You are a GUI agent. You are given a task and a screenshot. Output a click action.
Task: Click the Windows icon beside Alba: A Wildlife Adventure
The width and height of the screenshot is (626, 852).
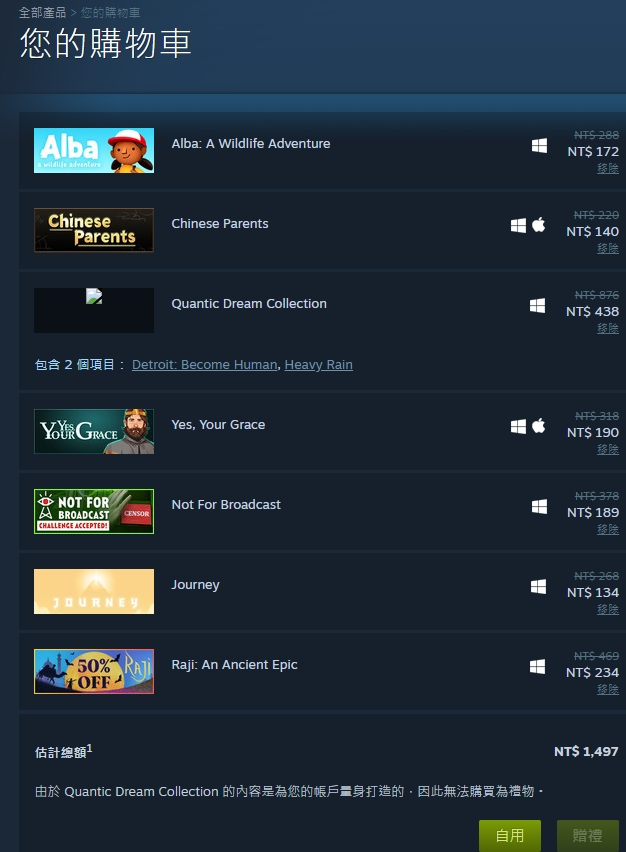click(539, 146)
